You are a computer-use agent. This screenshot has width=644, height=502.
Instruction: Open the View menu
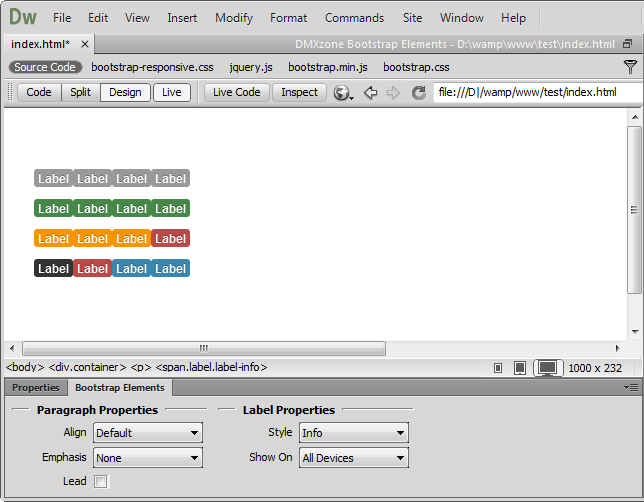pos(137,18)
